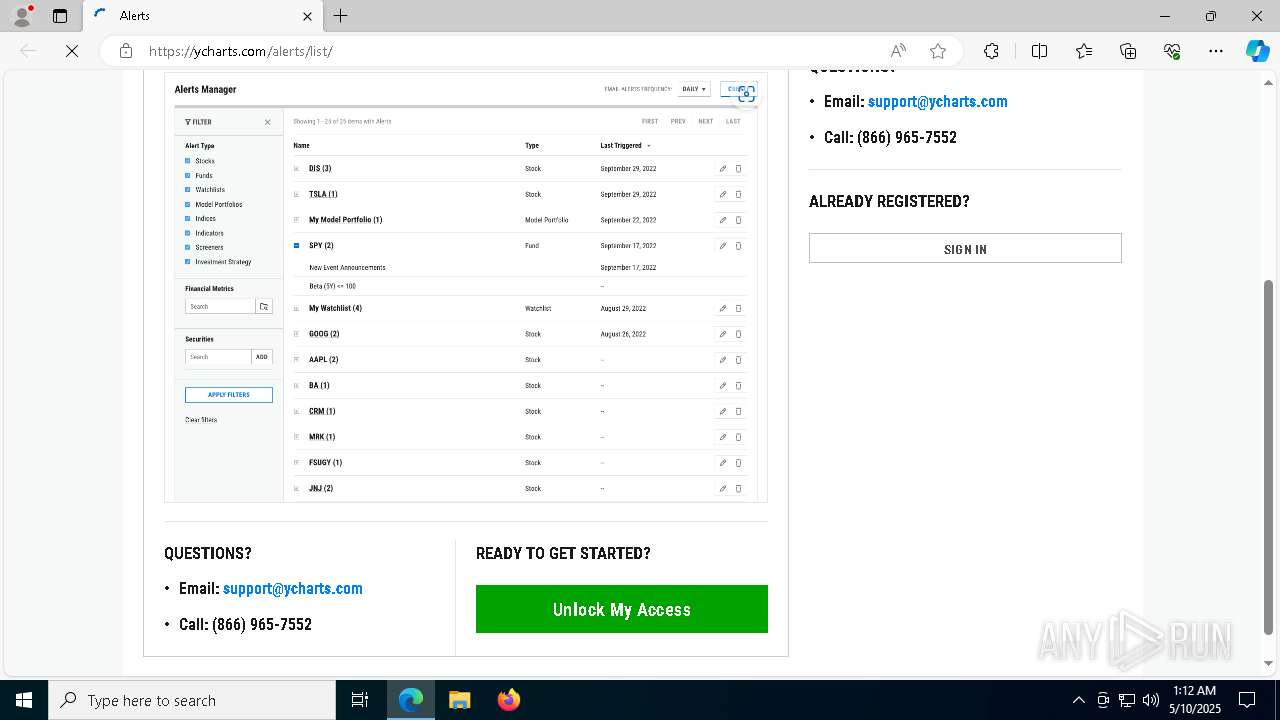The width and height of the screenshot is (1280, 720).
Task: Open Task View on taskbar
Action: point(360,700)
